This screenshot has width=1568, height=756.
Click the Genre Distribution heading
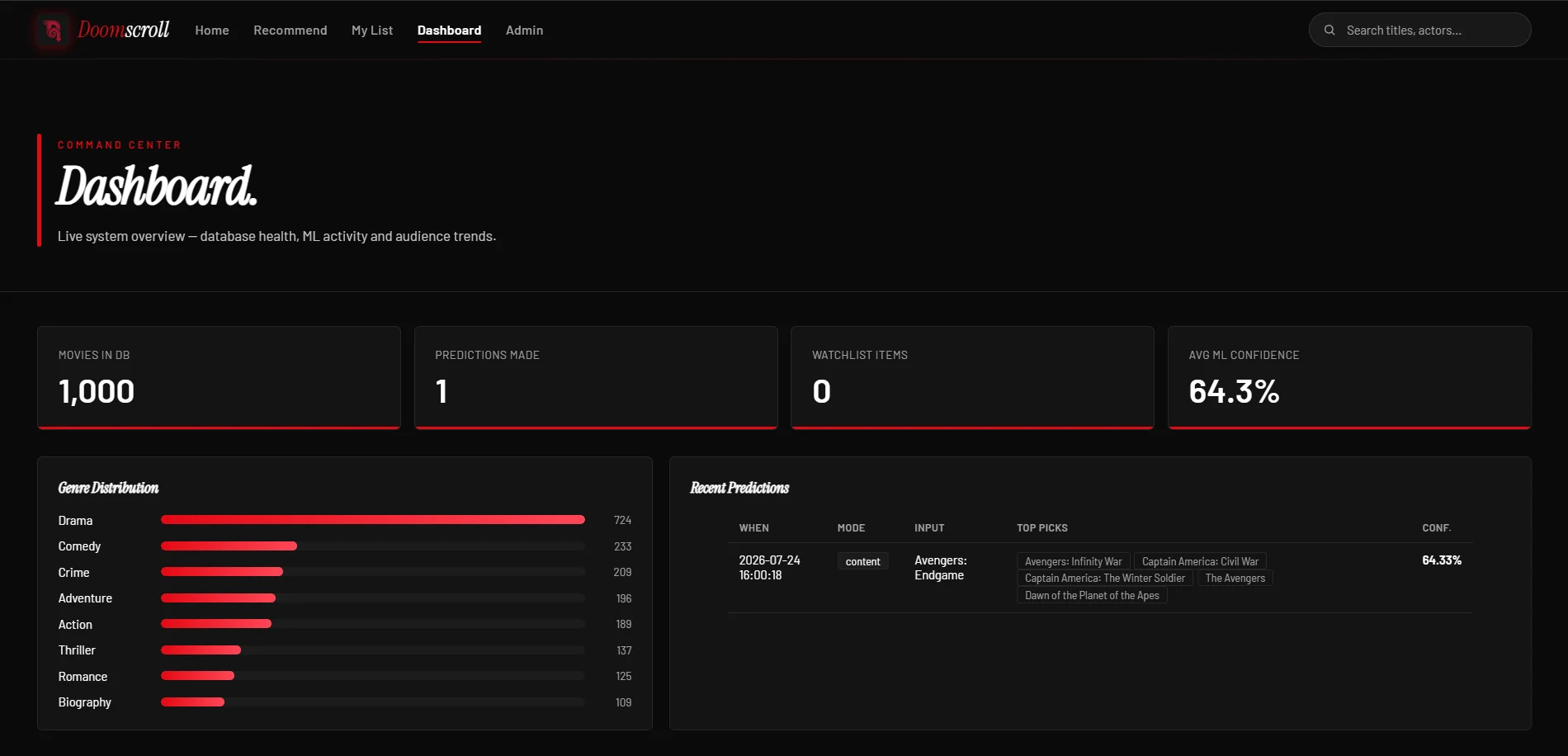point(108,488)
